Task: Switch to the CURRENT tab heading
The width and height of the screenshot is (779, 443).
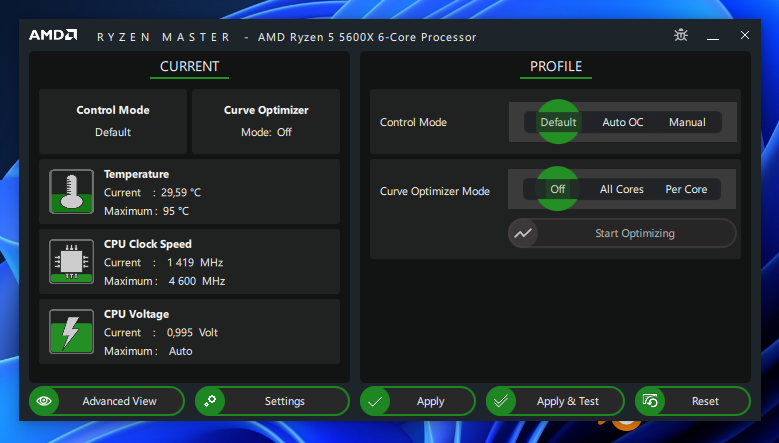Action: point(189,67)
